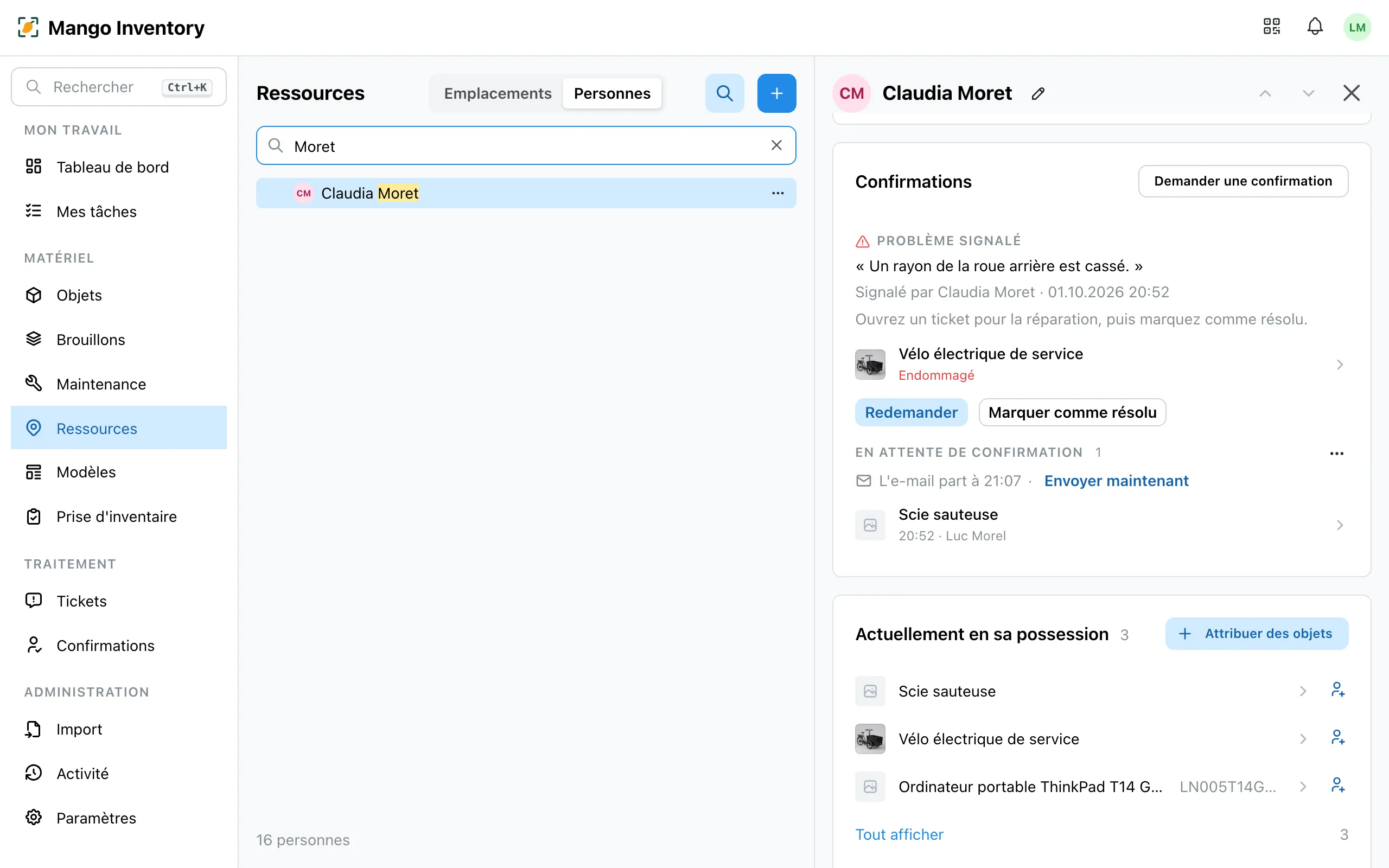
Task: Open the three-dot menu for Claudia Moret row
Action: tap(778, 194)
